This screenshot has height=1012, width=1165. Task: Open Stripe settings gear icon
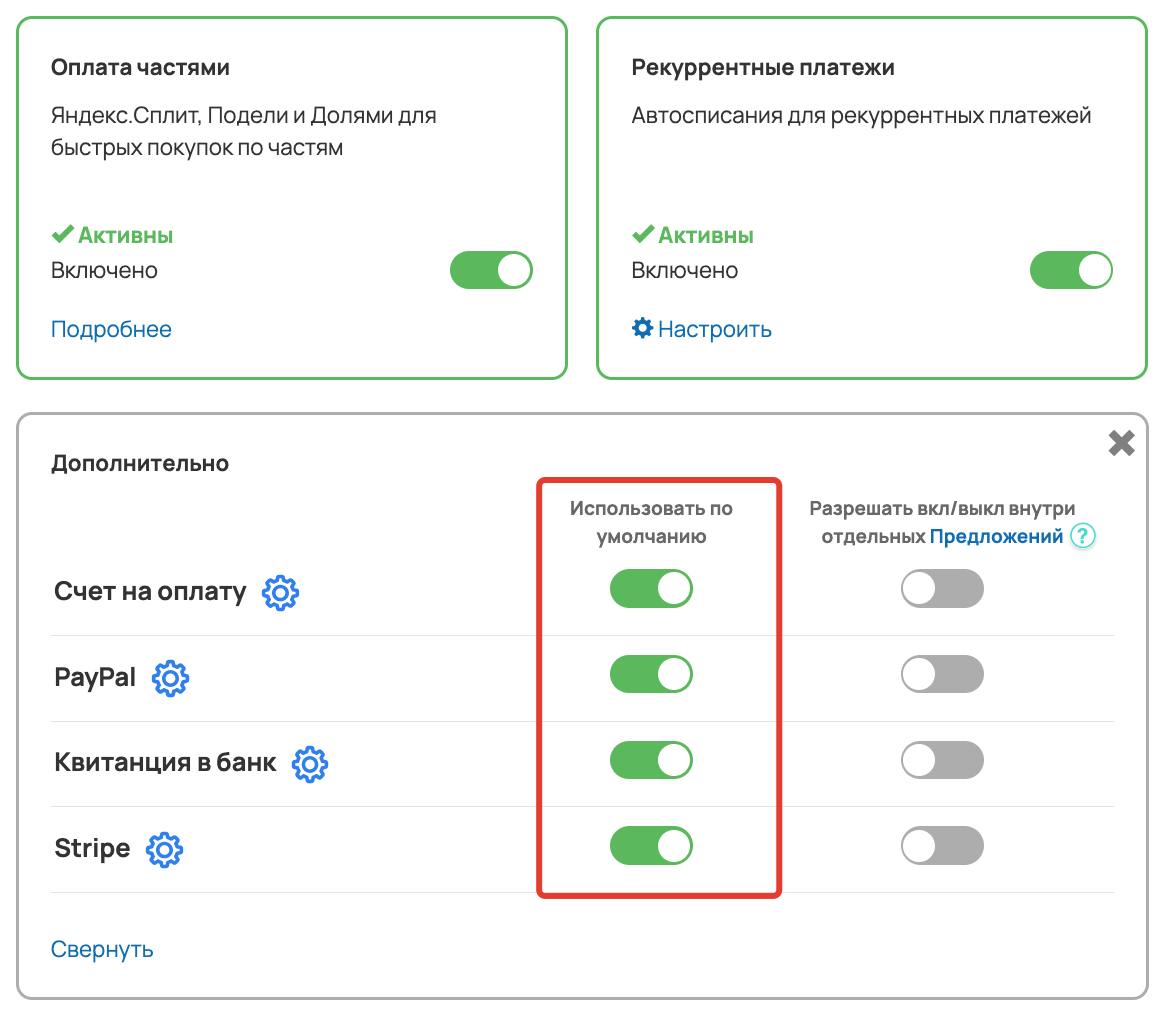[x=164, y=849]
